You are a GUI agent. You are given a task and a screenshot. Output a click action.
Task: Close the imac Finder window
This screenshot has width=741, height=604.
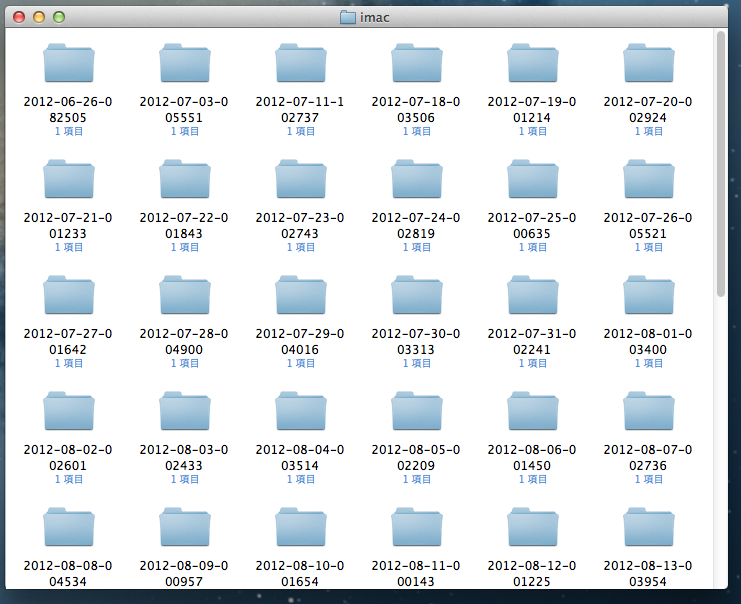(x=19, y=17)
